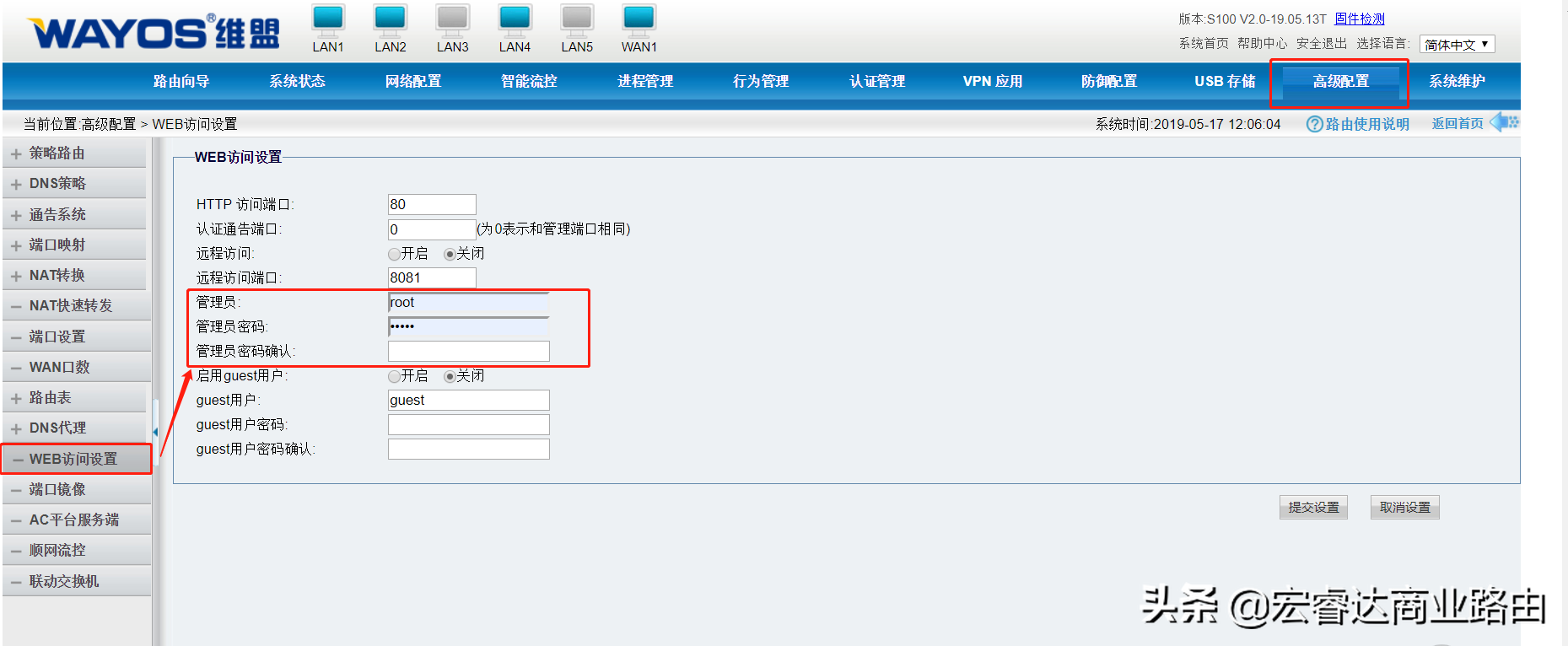This screenshot has width=1568, height=646.
Task: Expand the 路由表 sidebar section
Action: pos(74,397)
